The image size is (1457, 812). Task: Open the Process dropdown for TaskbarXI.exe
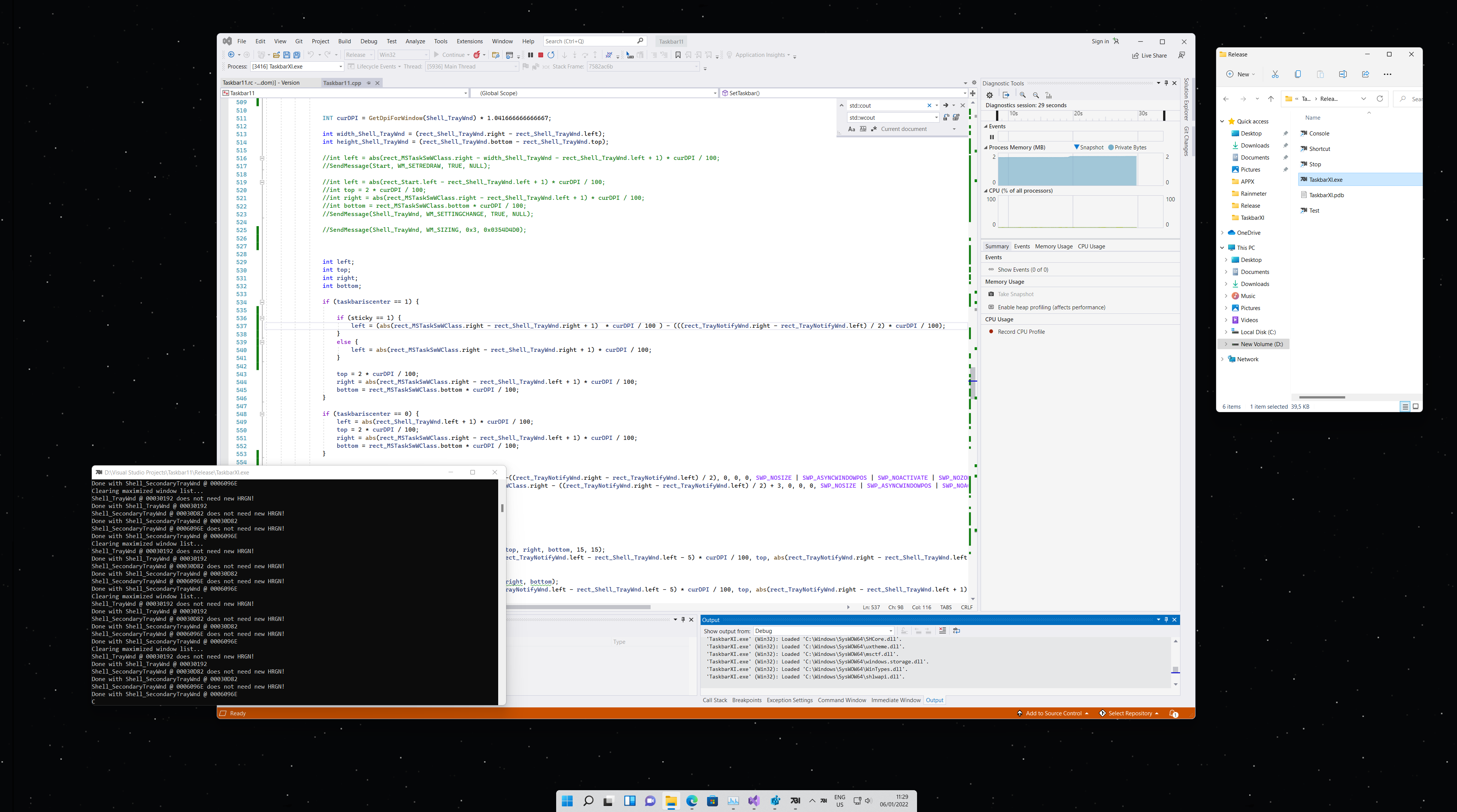tap(341, 67)
